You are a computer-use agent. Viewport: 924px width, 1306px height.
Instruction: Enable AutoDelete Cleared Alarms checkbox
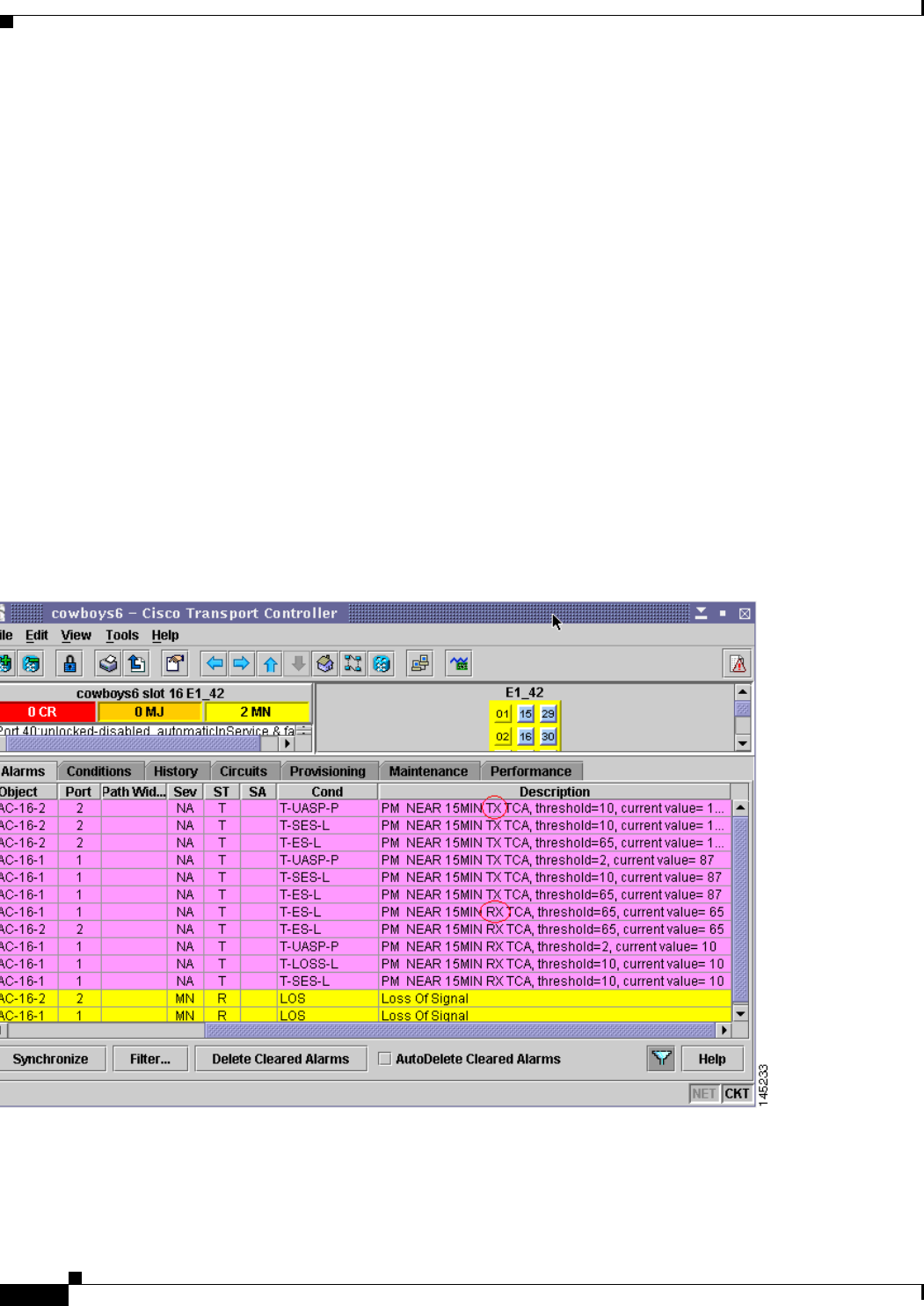(384, 1059)
